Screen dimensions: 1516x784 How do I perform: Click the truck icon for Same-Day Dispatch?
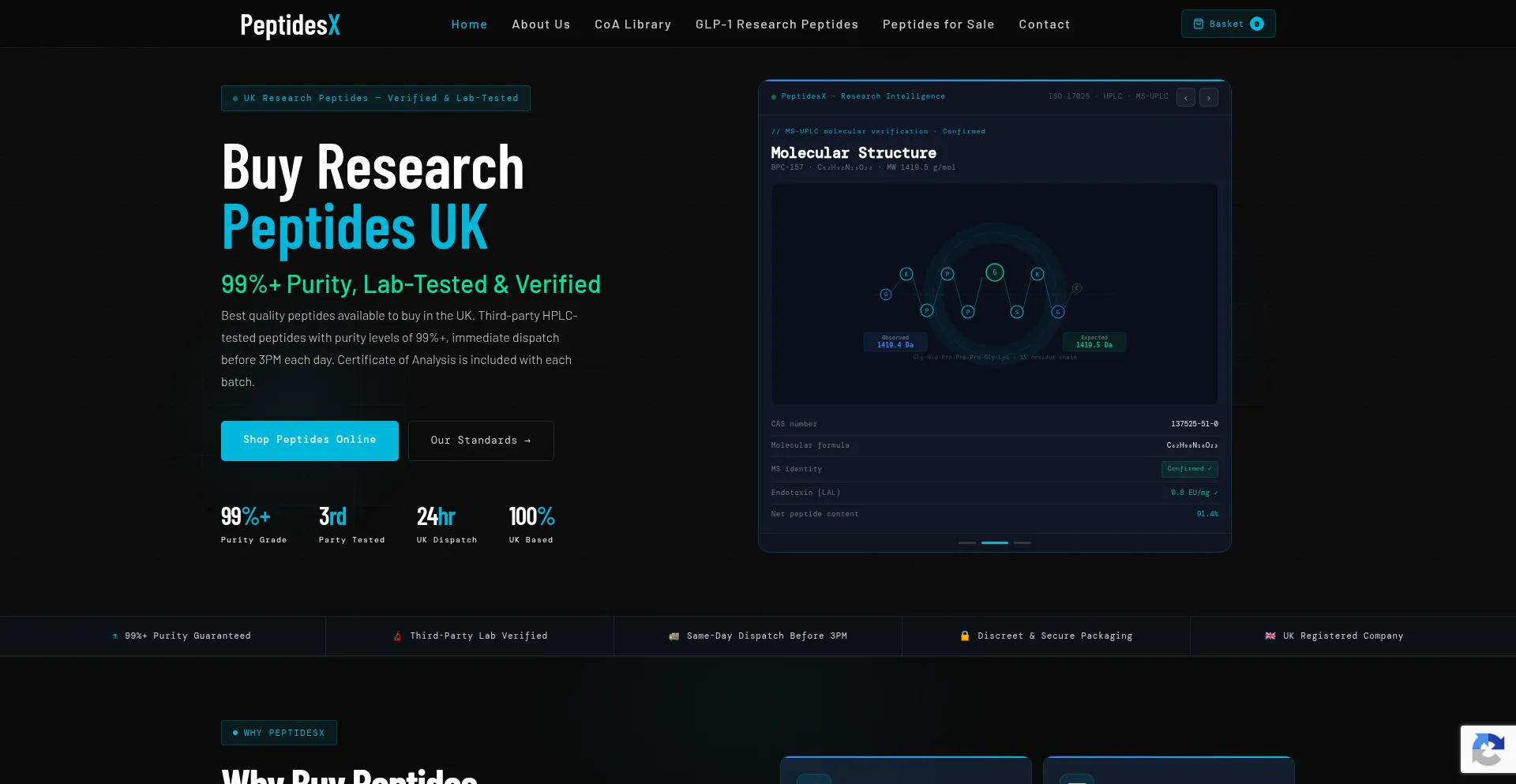(x=674, y=636)
